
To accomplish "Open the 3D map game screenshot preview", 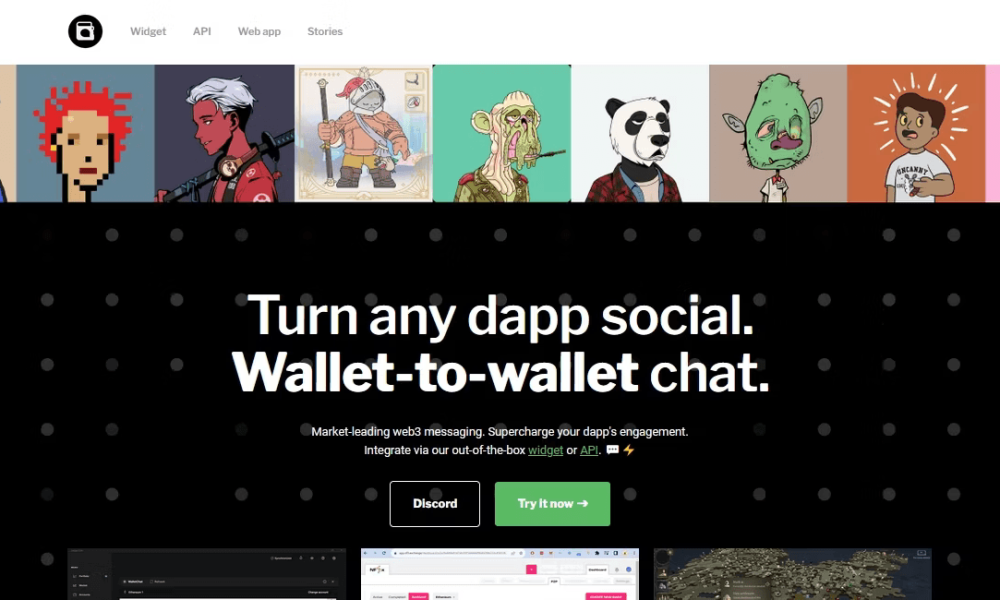I will [x=793, y=574].
